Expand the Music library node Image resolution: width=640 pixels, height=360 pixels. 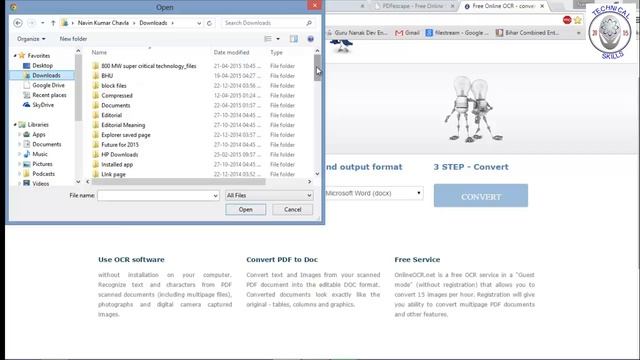tap(19, 154)
